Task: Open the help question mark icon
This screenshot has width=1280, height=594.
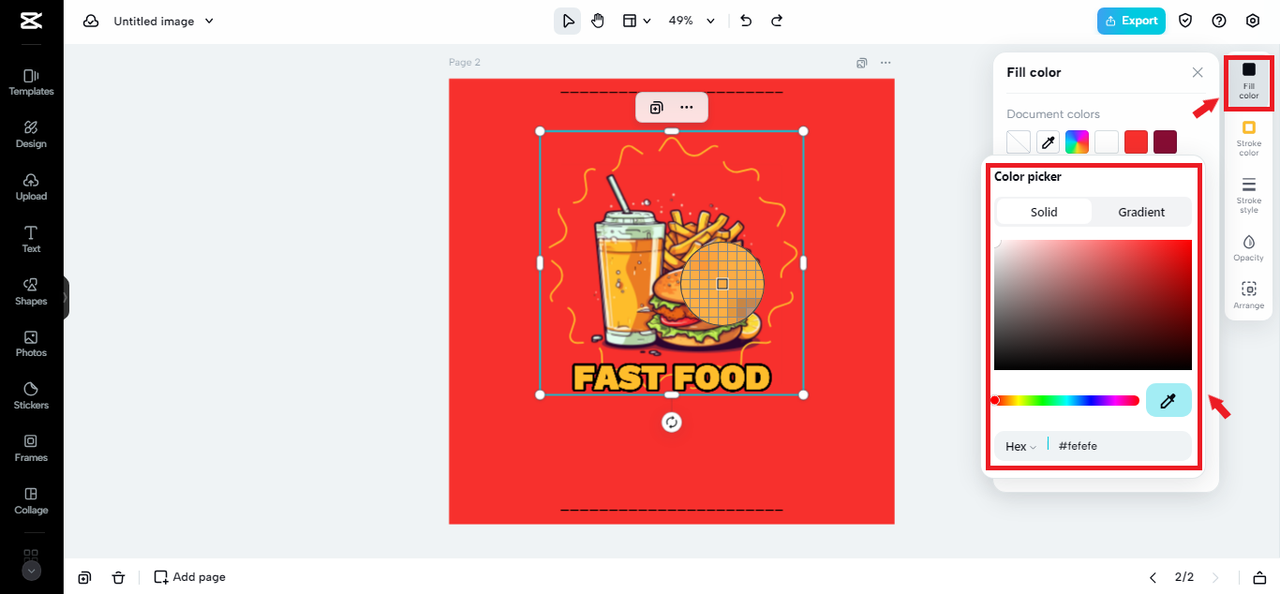Action: click(x=1219, y=21)
